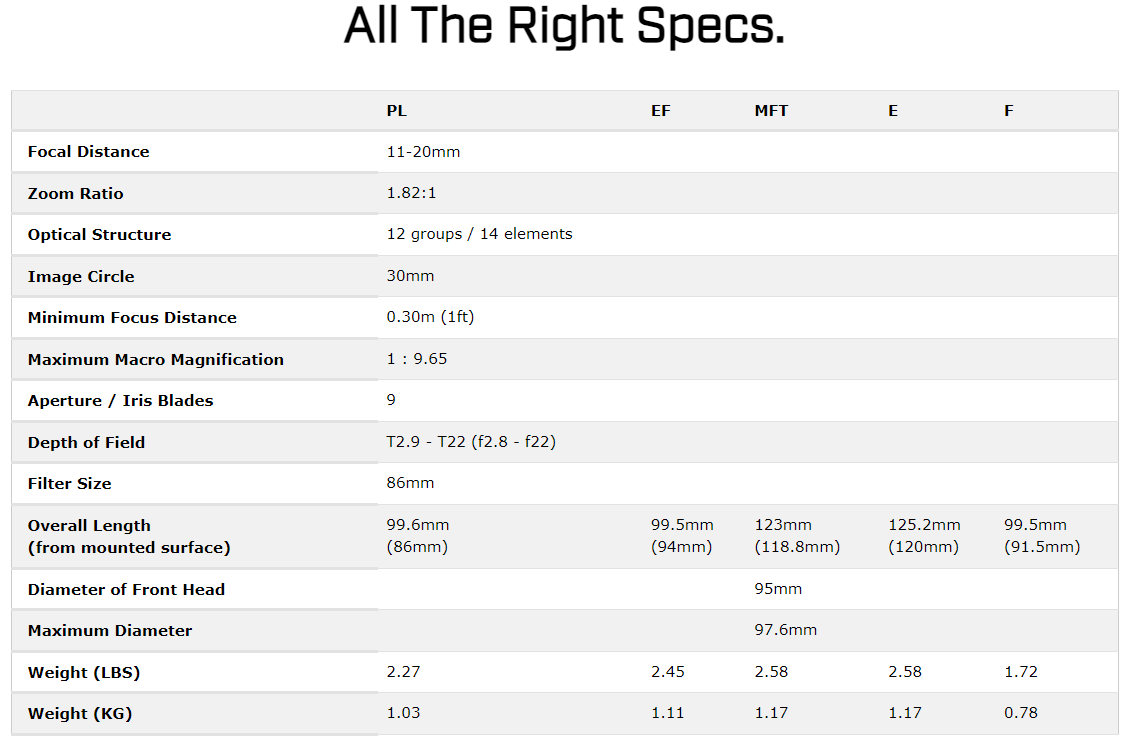
Task: Select the 1 : 9.65 magnification value
Action: 417,359
